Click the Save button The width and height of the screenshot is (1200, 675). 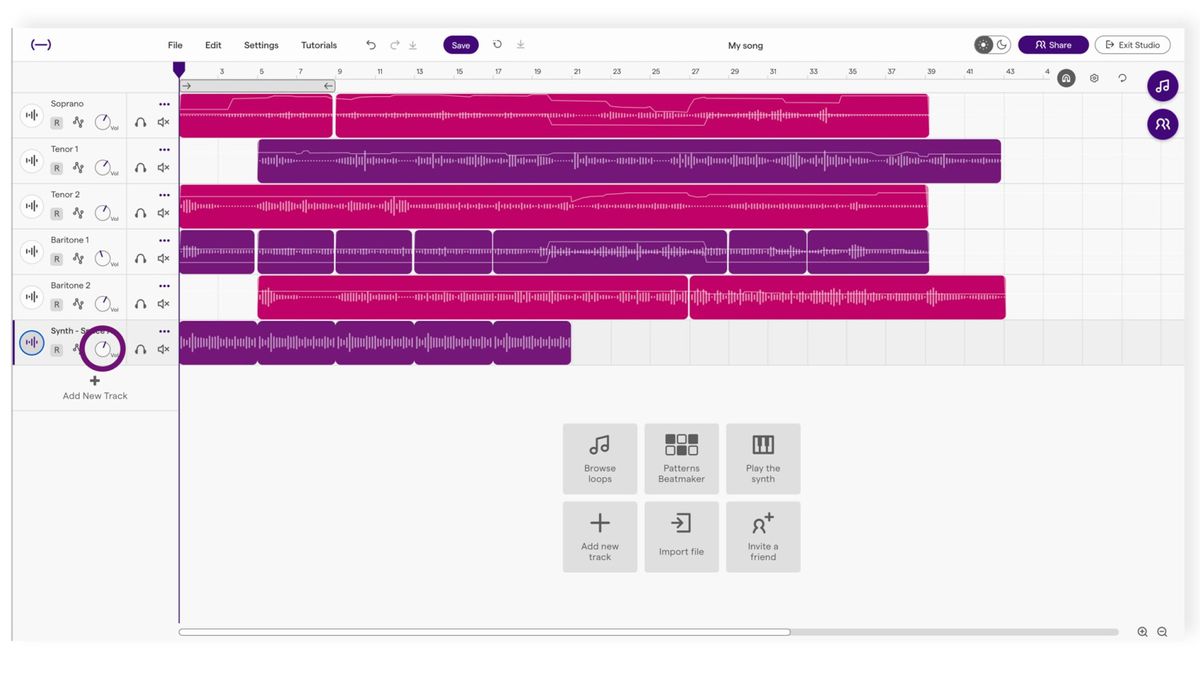460,44
